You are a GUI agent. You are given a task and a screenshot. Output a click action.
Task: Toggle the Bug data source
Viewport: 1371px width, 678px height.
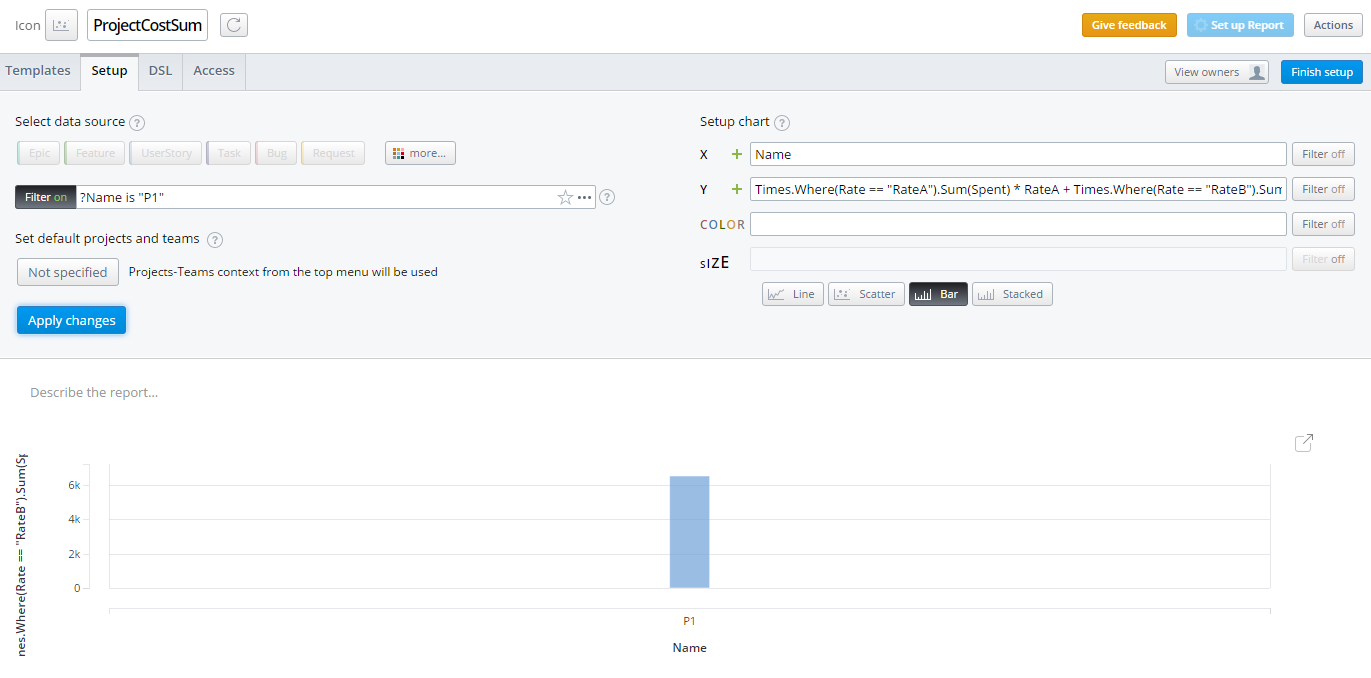pos(276,153)
